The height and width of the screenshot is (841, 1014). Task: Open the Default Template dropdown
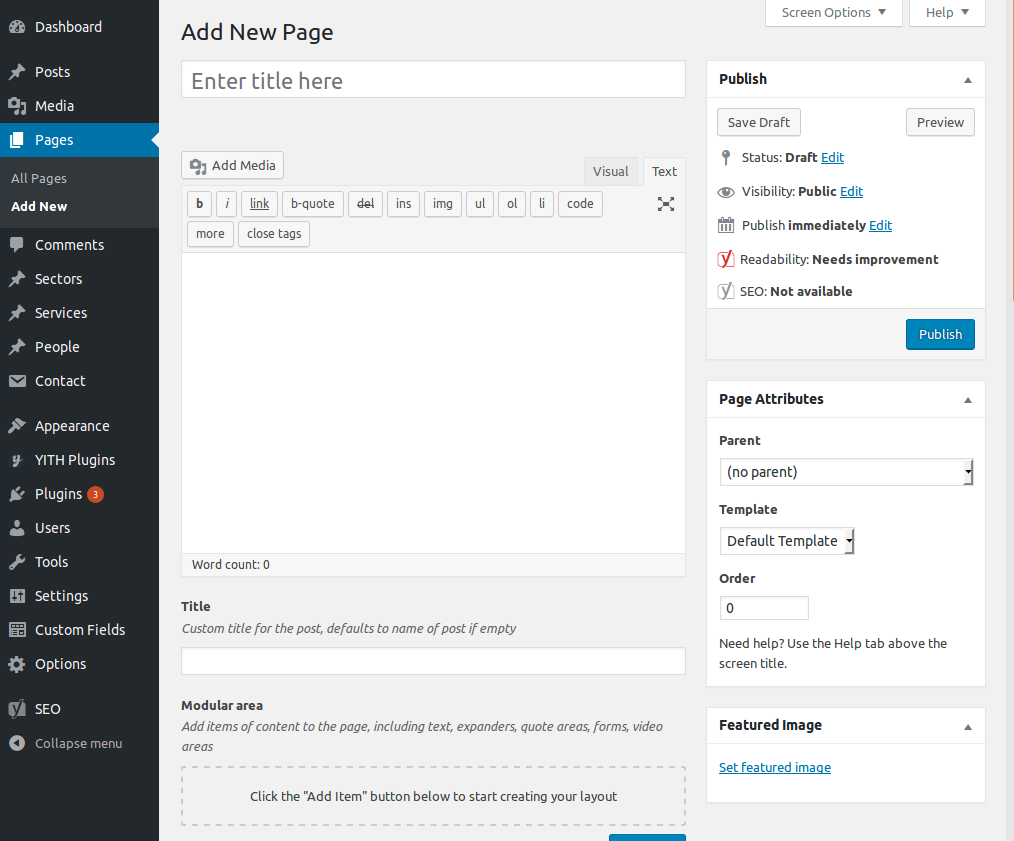(786, 541)
